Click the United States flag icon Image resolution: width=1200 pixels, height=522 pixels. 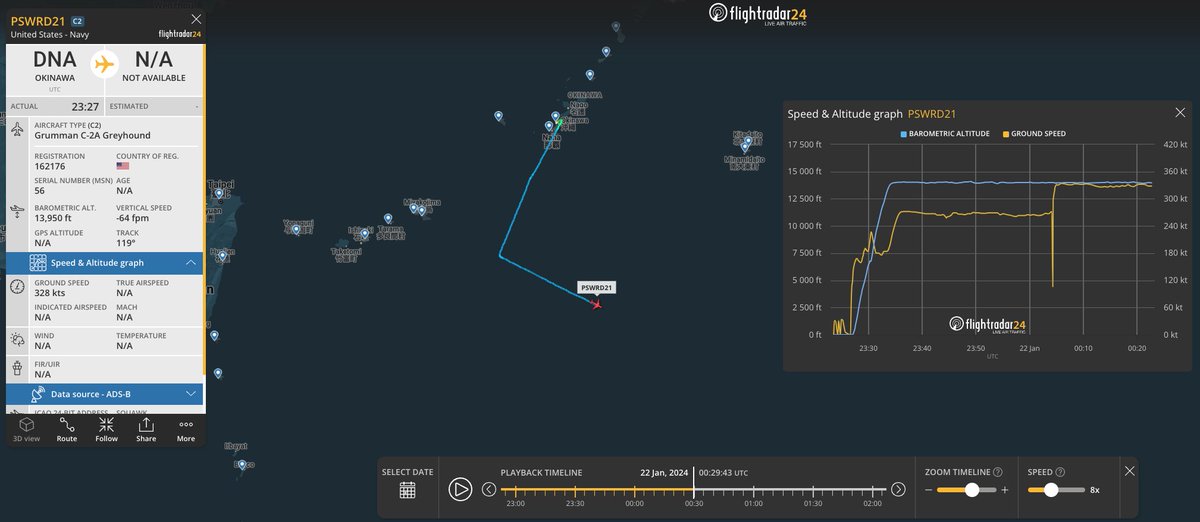click(123, 167)
